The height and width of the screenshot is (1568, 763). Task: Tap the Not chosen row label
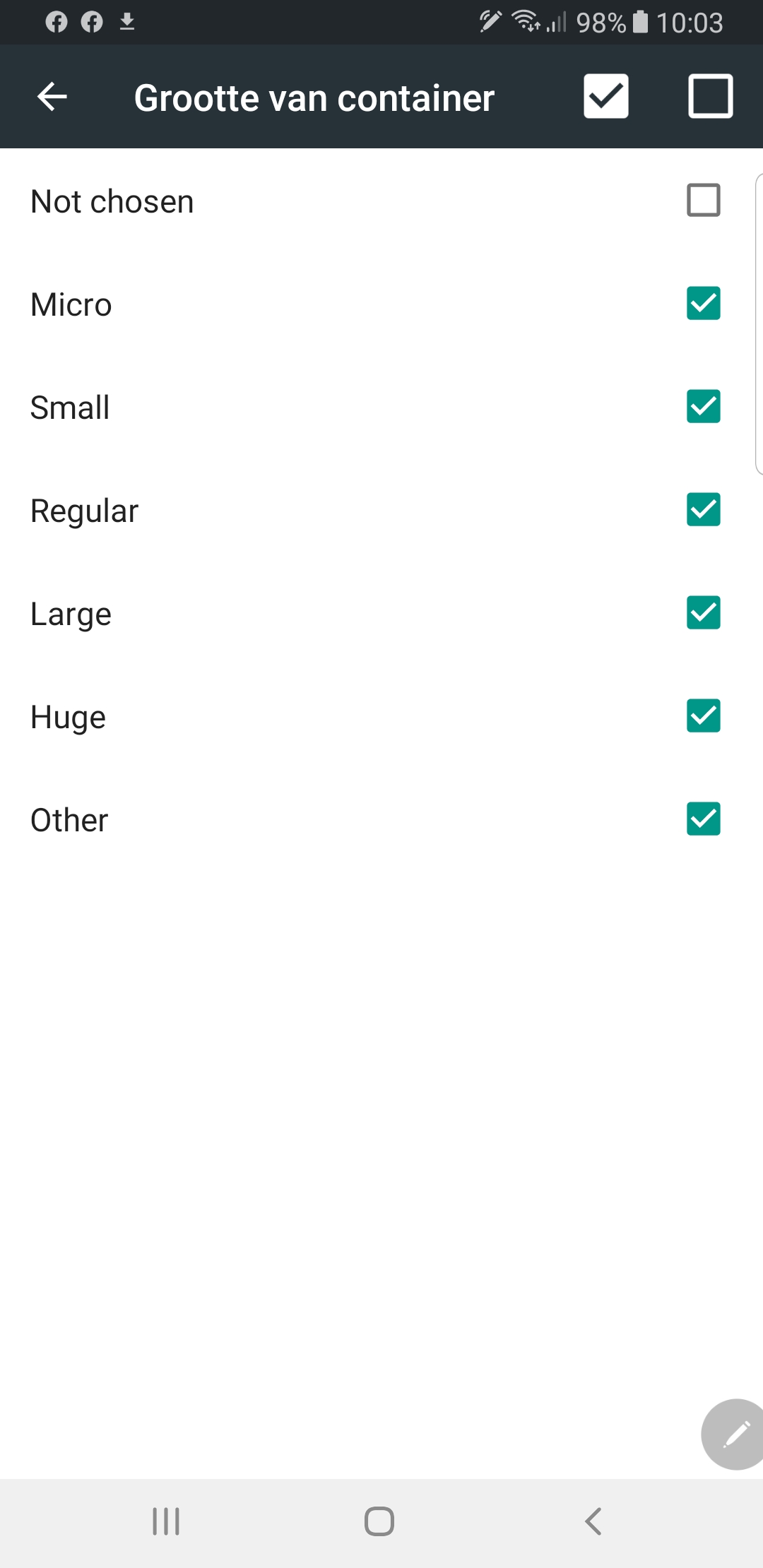tap(112, 202)
